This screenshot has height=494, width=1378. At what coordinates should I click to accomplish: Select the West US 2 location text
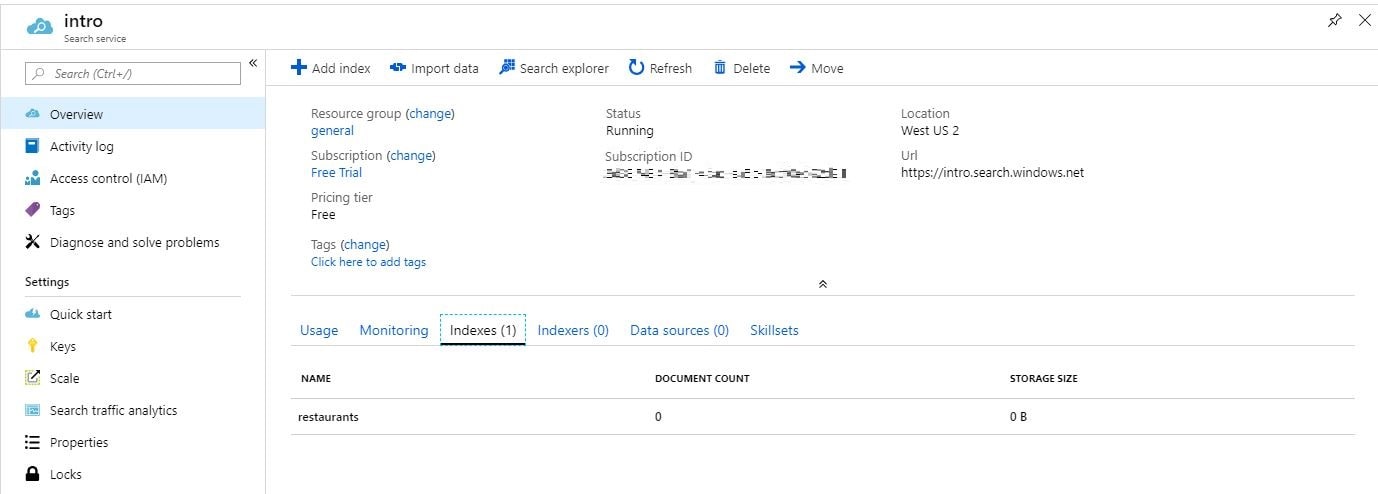click(930, 130)
